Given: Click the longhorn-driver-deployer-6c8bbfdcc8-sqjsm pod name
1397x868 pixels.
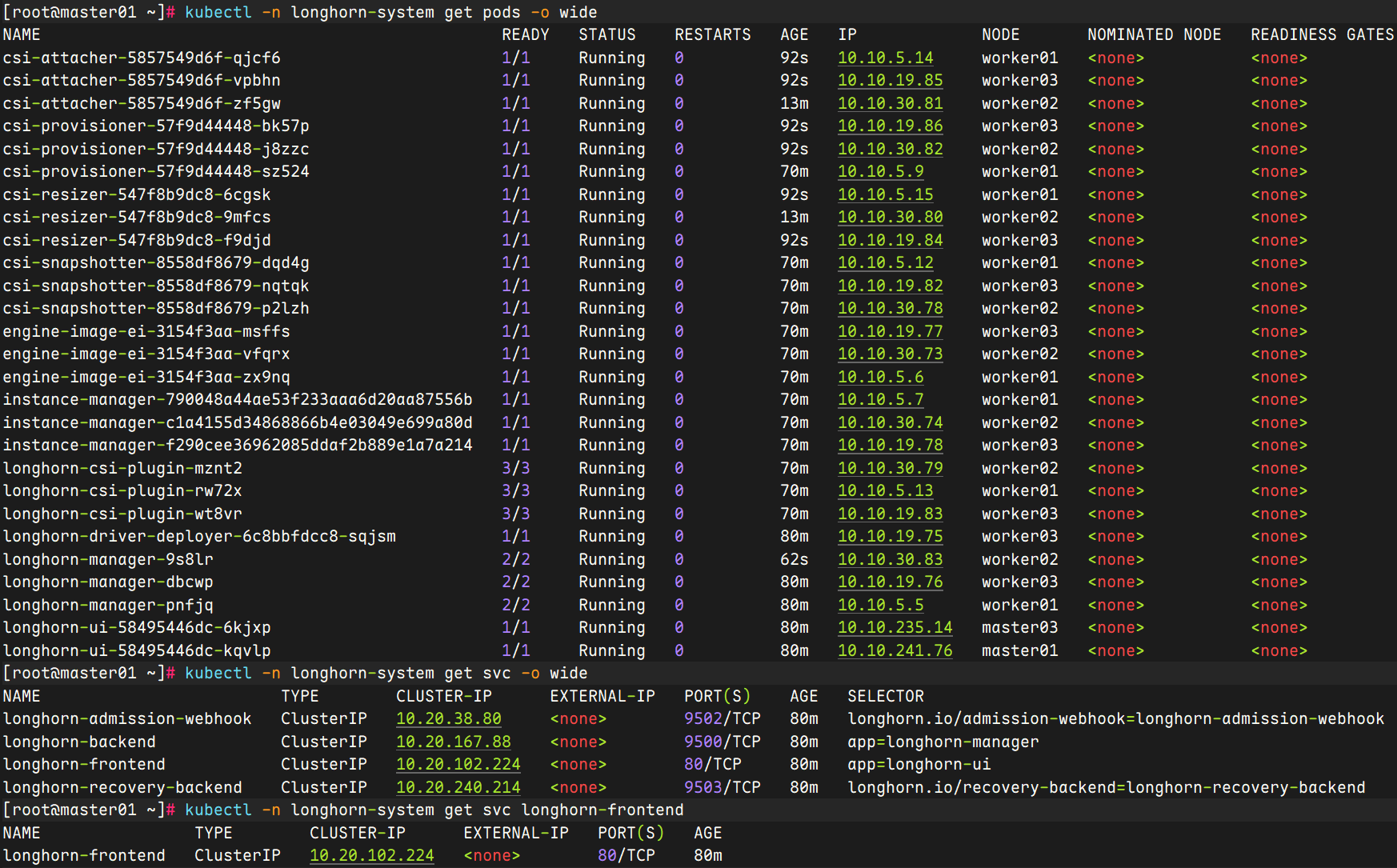Looking at the screenshot, I should 199,536.
